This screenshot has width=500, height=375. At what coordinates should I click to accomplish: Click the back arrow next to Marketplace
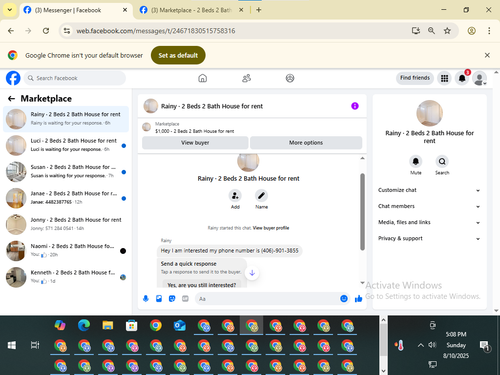pyautogui.click(x=11, y=99)
